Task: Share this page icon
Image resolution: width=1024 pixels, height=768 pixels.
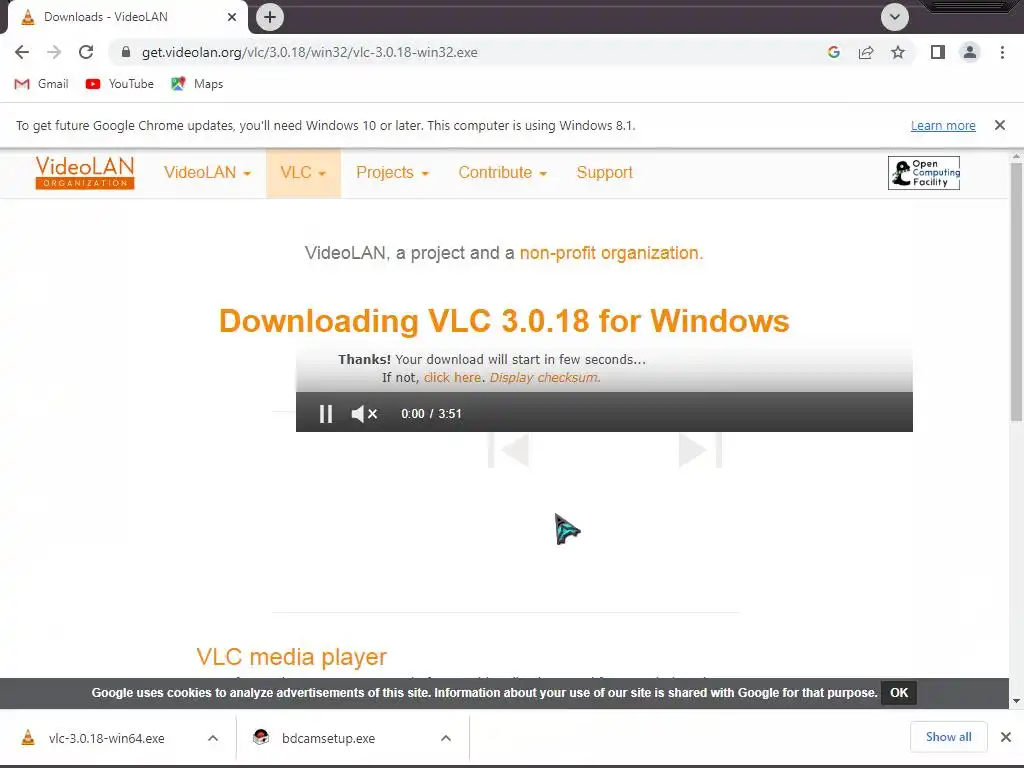Action: click(866, 52)
